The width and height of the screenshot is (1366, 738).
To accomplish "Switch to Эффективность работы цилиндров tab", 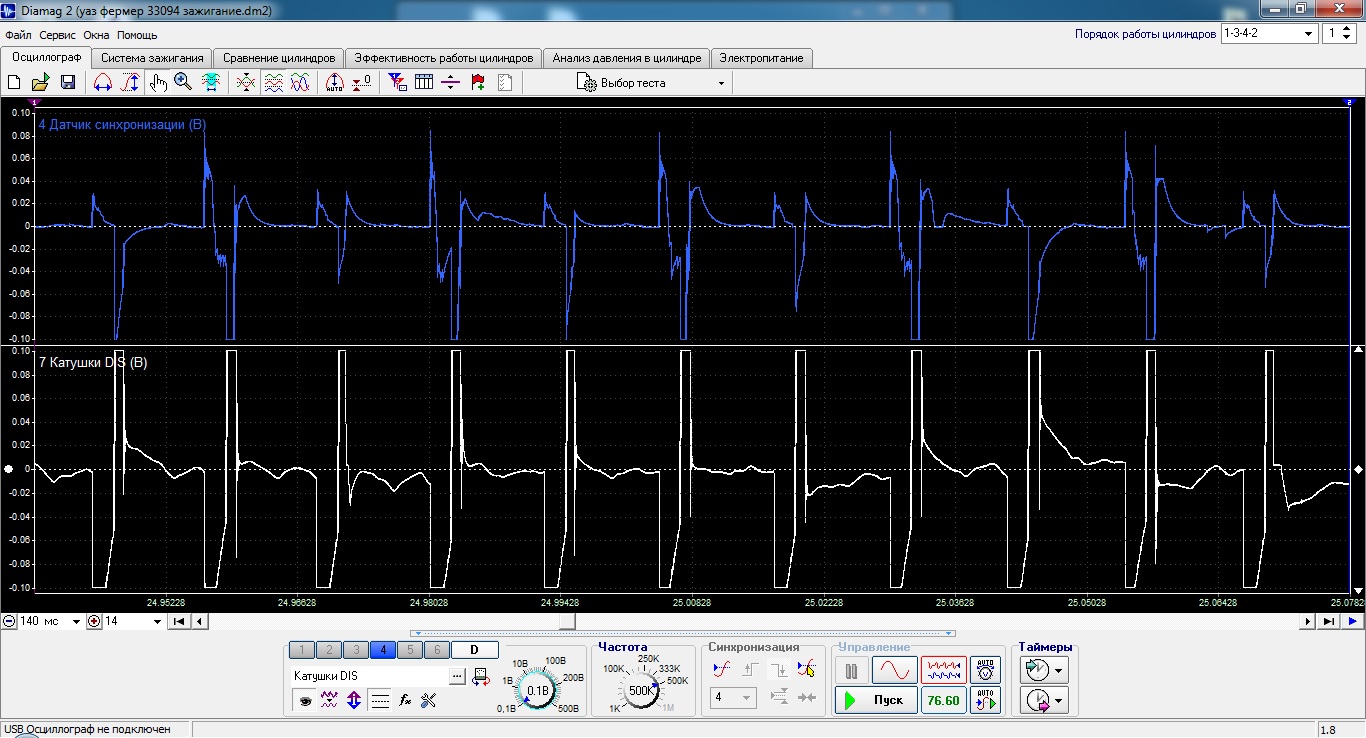I will (445, 58).
